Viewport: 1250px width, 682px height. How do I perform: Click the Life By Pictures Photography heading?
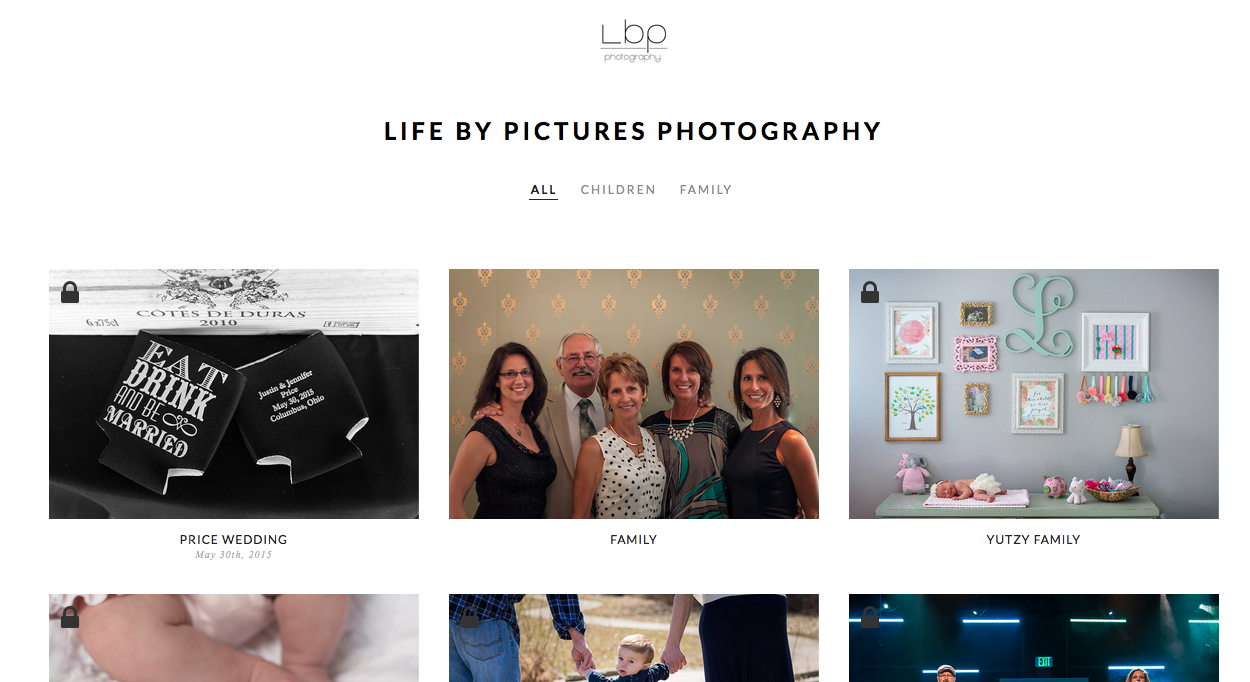(633, 131)
